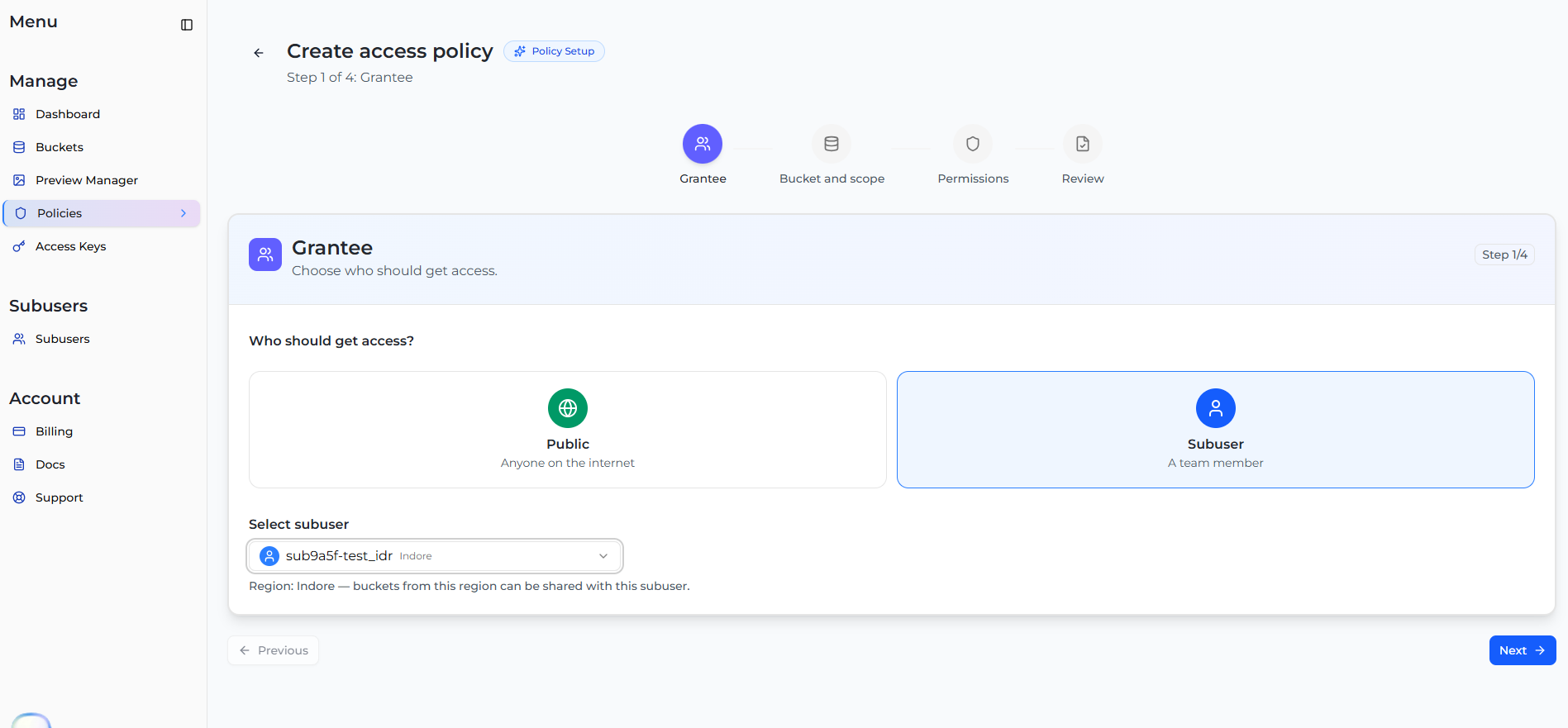This screenshot has width=1568, height=728.
Task: Click the blue Subuser person icon
Action: 1216,408
